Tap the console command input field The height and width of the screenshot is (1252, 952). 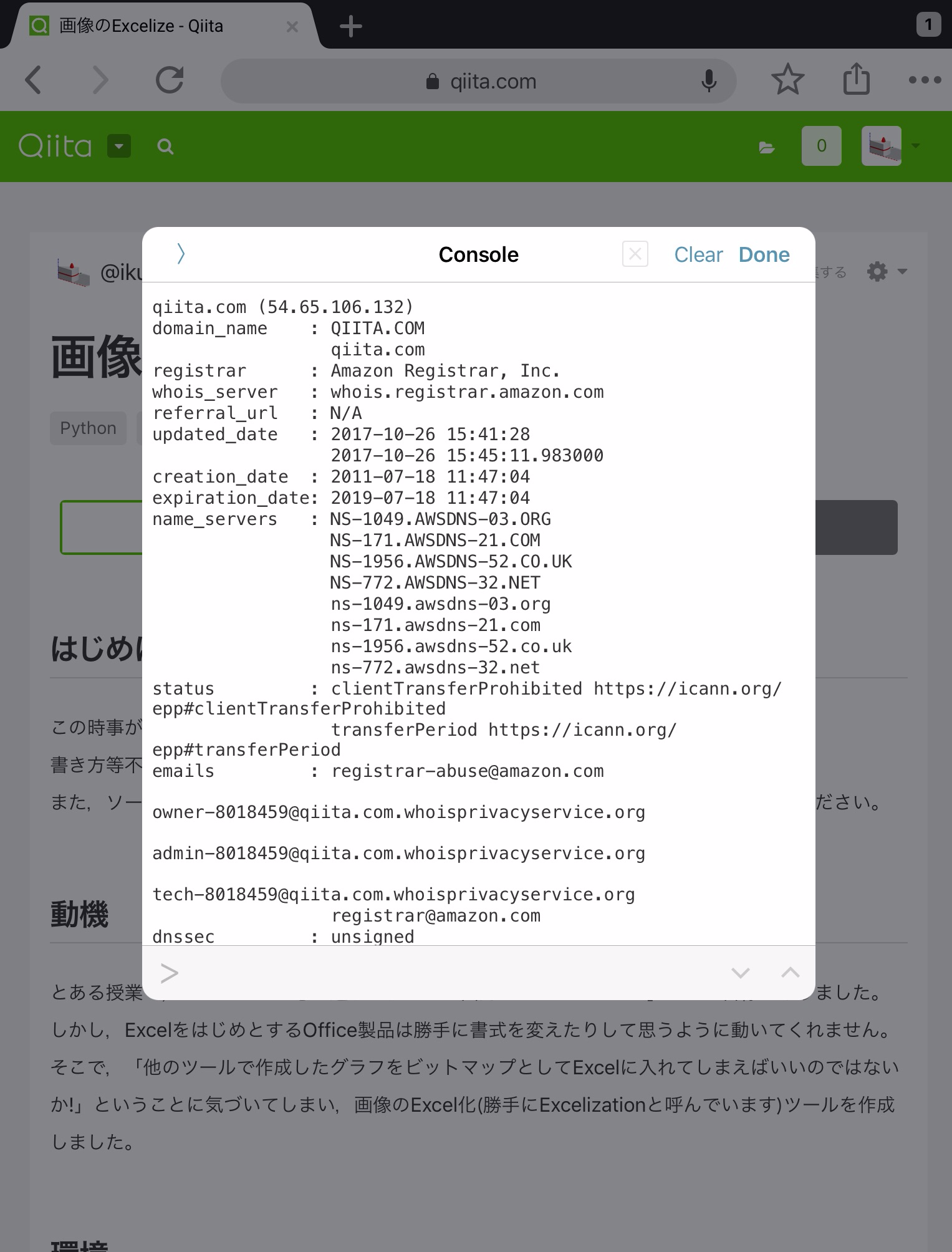pos(436,973)
